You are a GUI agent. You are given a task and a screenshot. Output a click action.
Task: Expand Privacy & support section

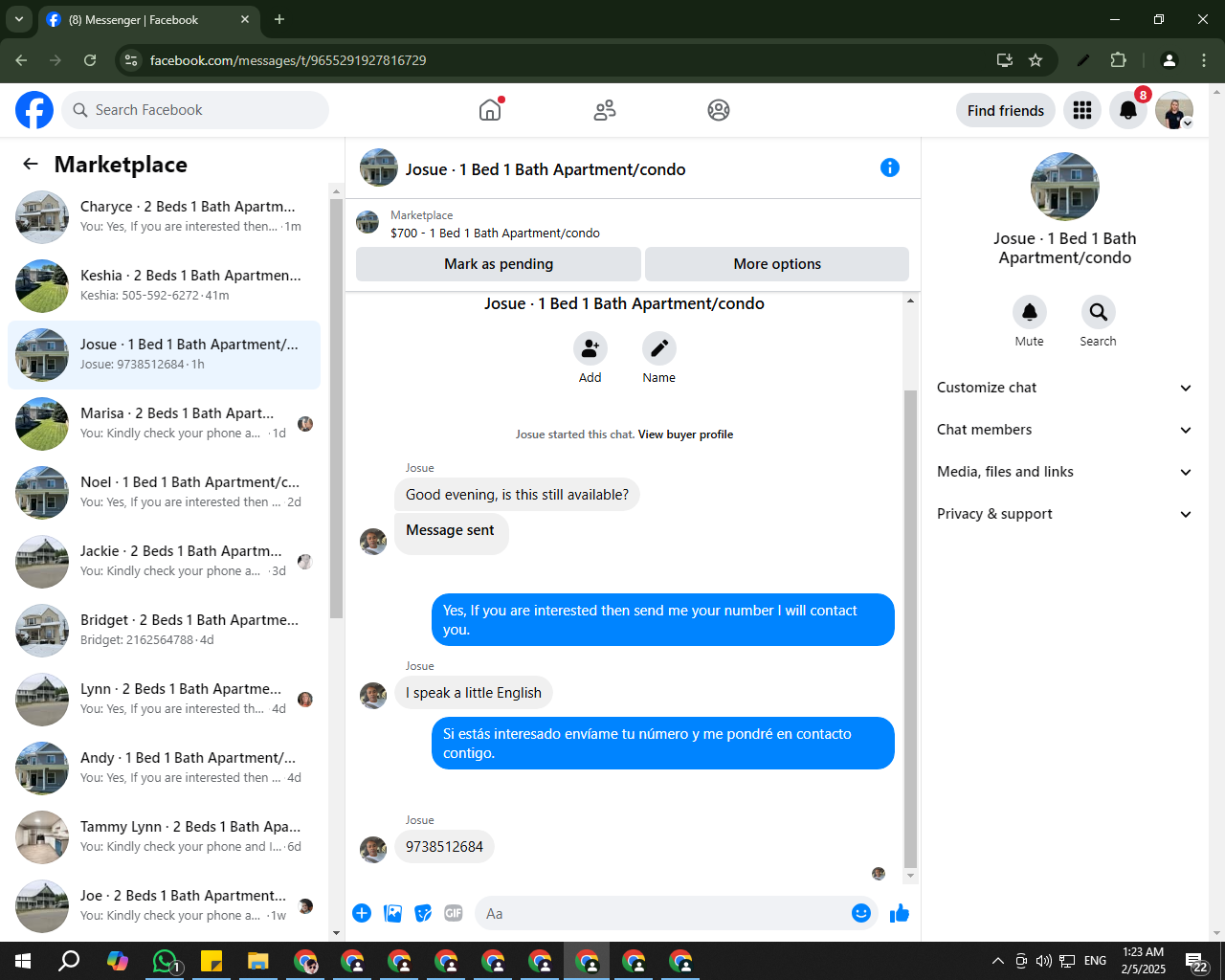(1065, 514)
